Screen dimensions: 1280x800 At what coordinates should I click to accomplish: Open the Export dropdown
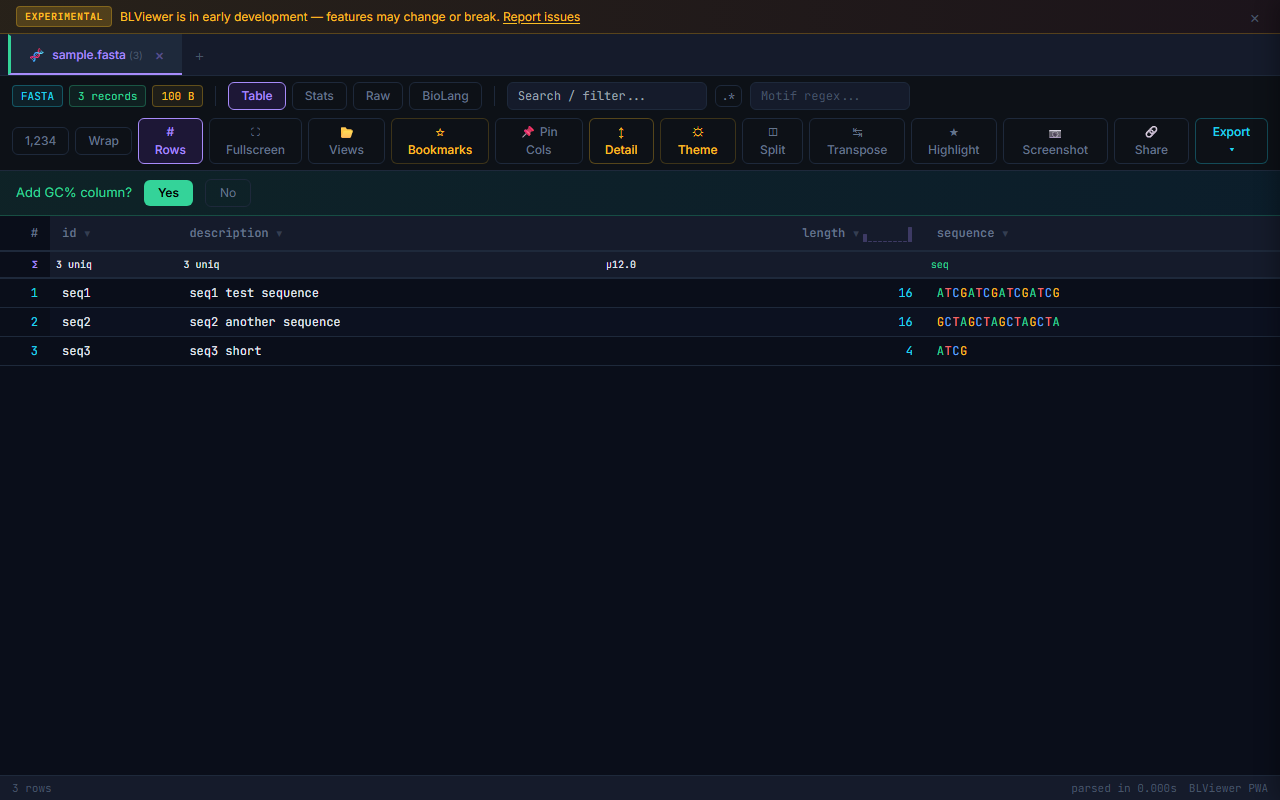(1231, 140)
